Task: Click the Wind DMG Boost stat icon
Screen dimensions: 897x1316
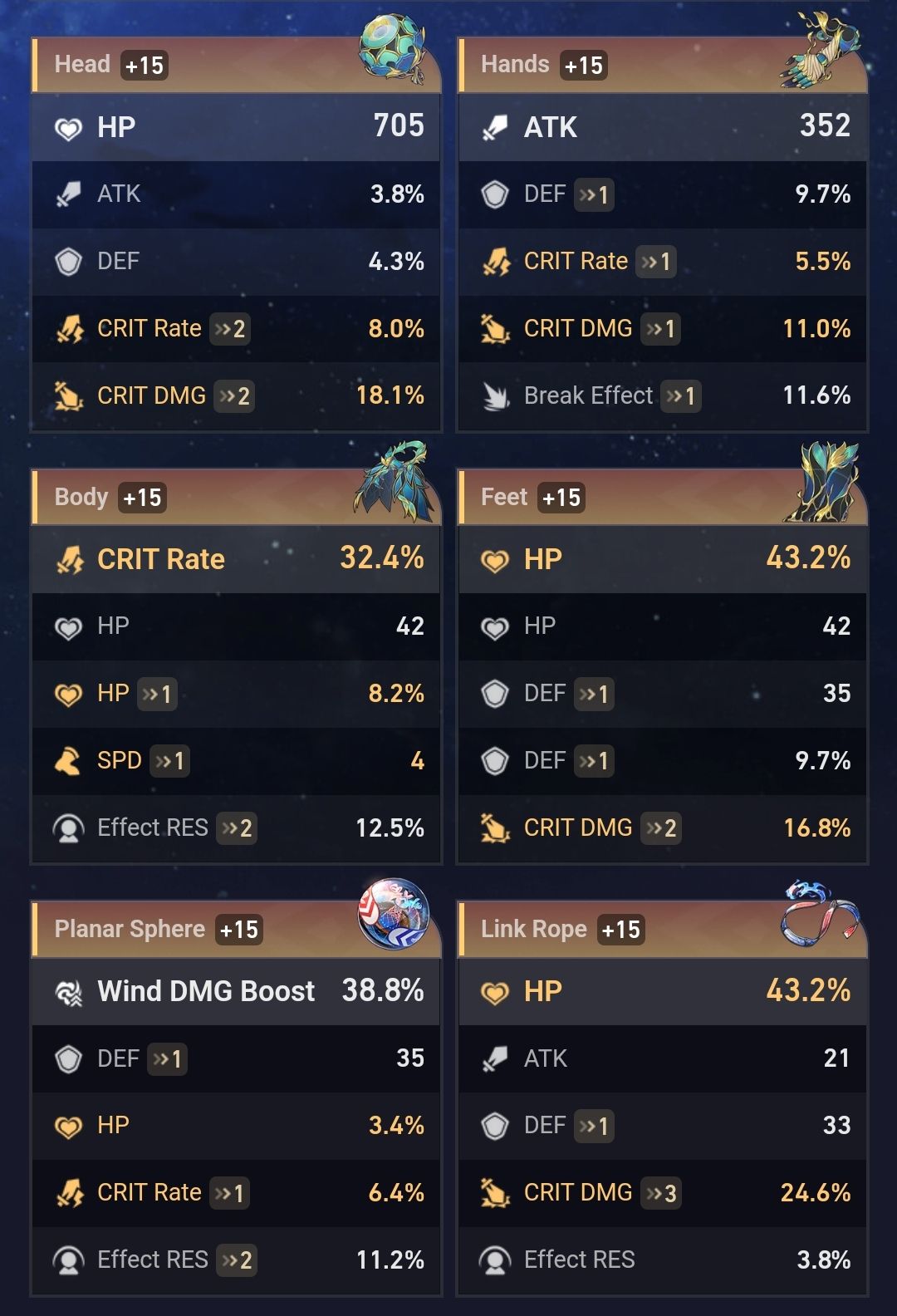Action: click(x=68, y=992)
